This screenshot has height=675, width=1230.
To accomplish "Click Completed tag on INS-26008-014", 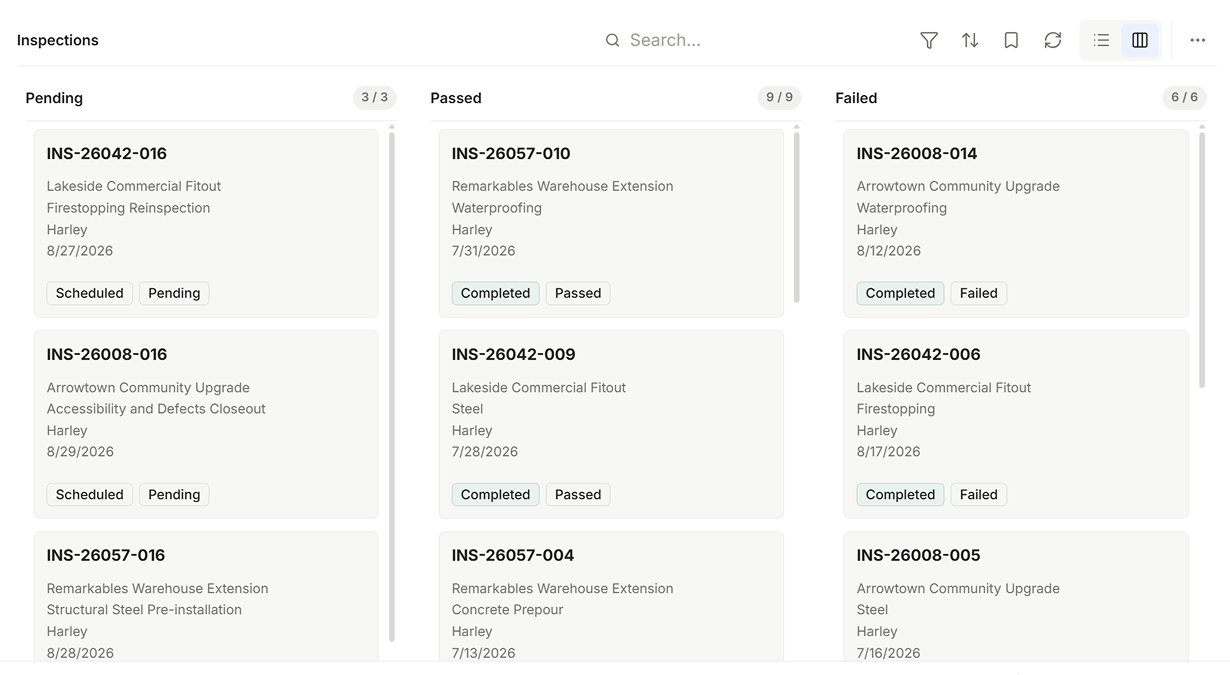I will click(x=901, y=293).
